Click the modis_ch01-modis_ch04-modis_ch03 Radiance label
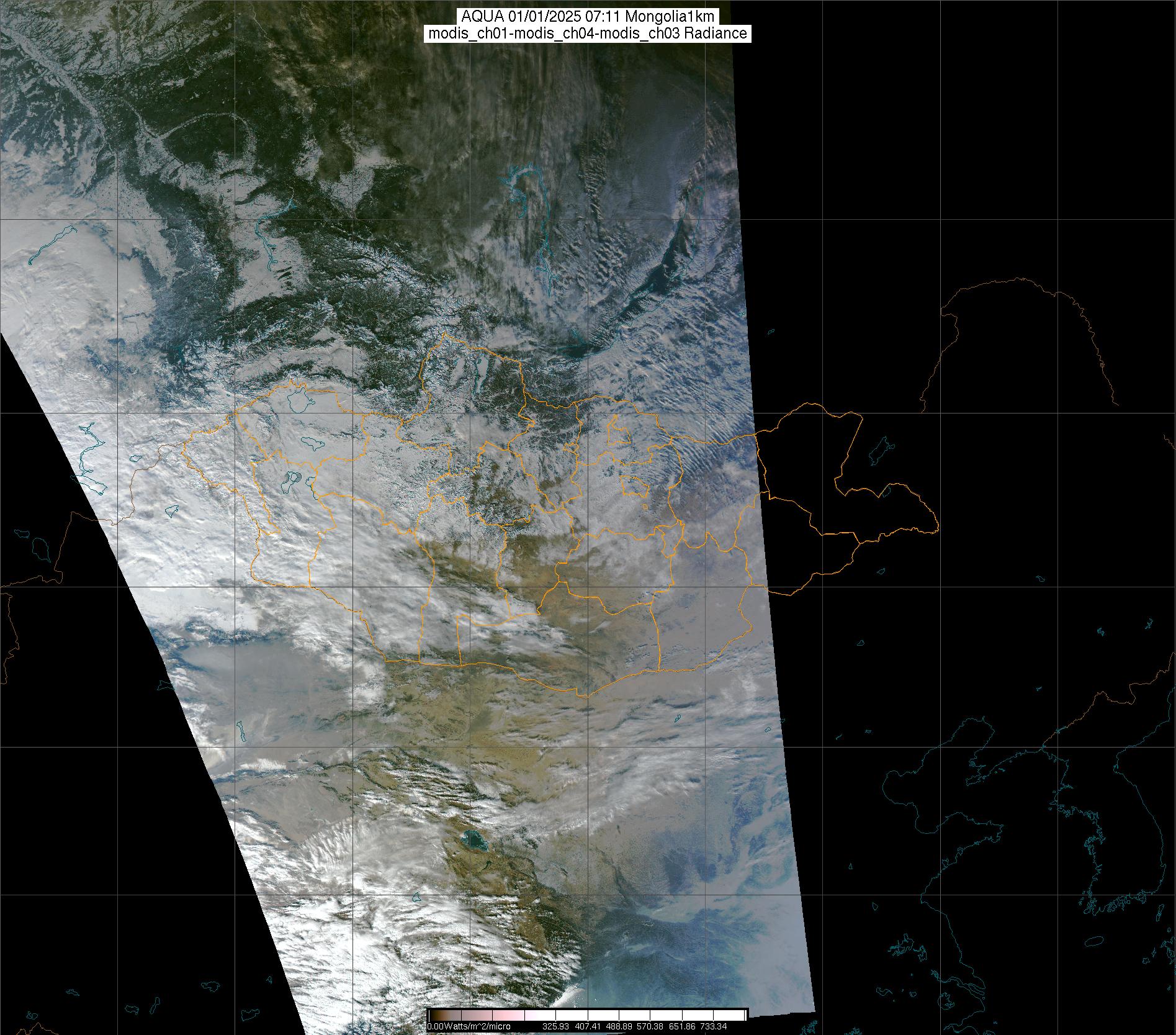Viewport: 1176px width, 1035px height. point(587,34)
